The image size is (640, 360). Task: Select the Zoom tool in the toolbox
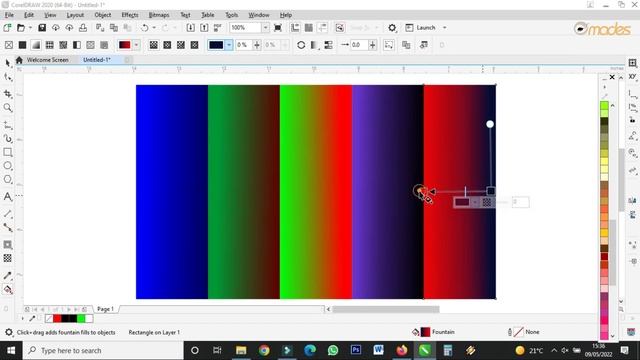coord(7,107)
